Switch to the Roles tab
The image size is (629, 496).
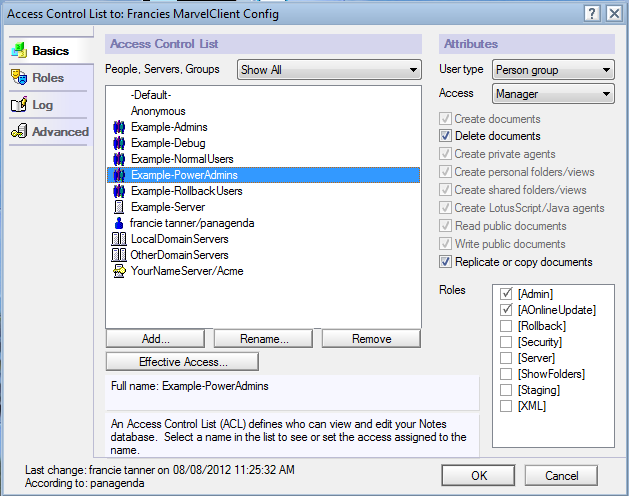tap(48, 77)
